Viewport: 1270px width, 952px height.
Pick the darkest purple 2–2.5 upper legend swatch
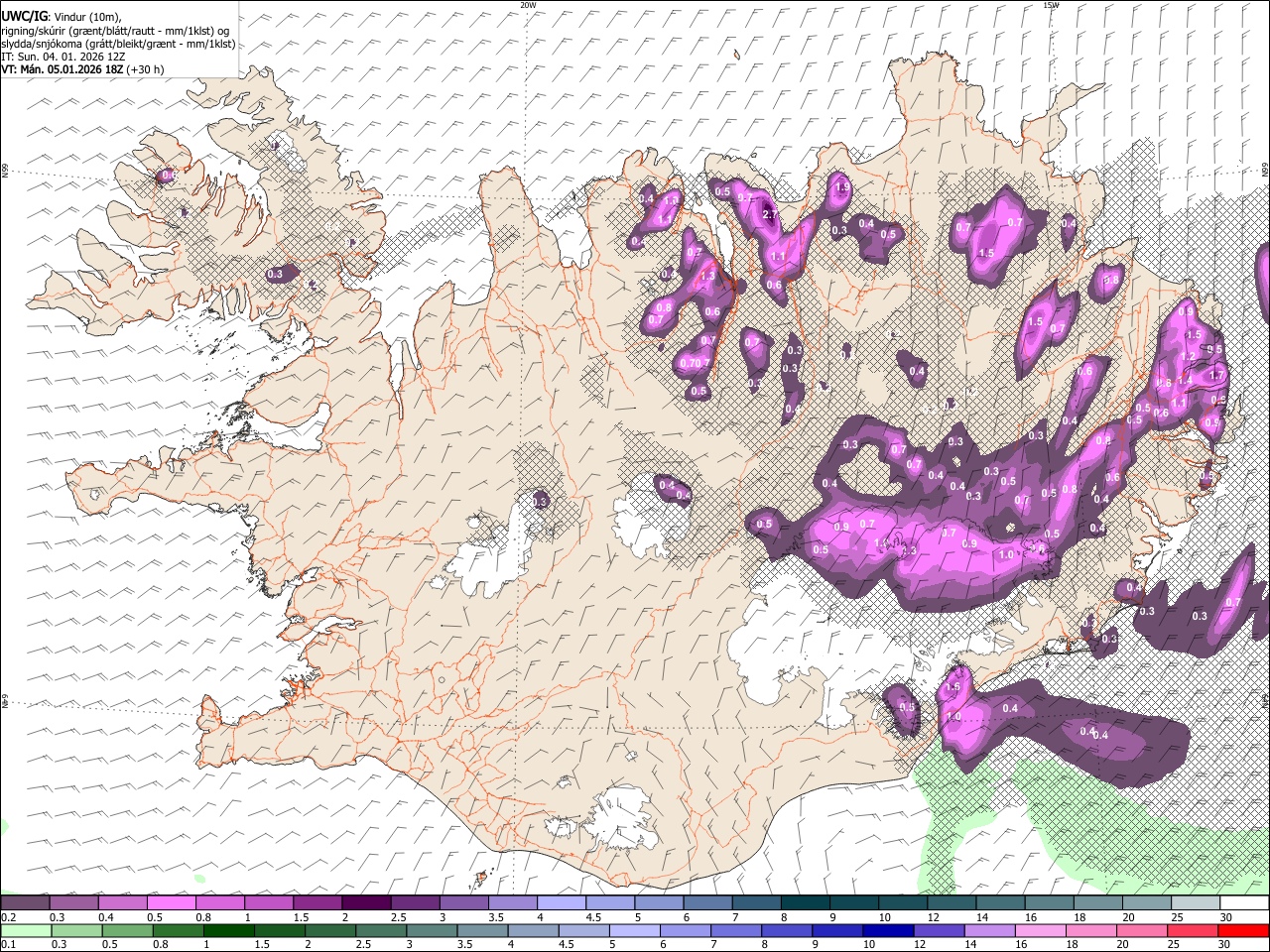(x=366, y=903)
